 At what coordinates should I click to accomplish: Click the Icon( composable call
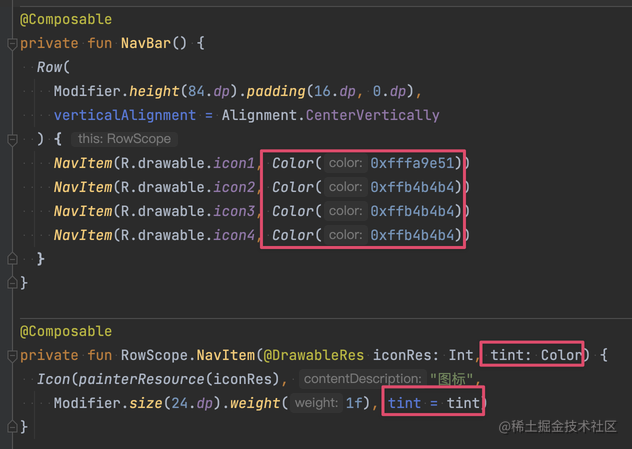pos(57,379)
